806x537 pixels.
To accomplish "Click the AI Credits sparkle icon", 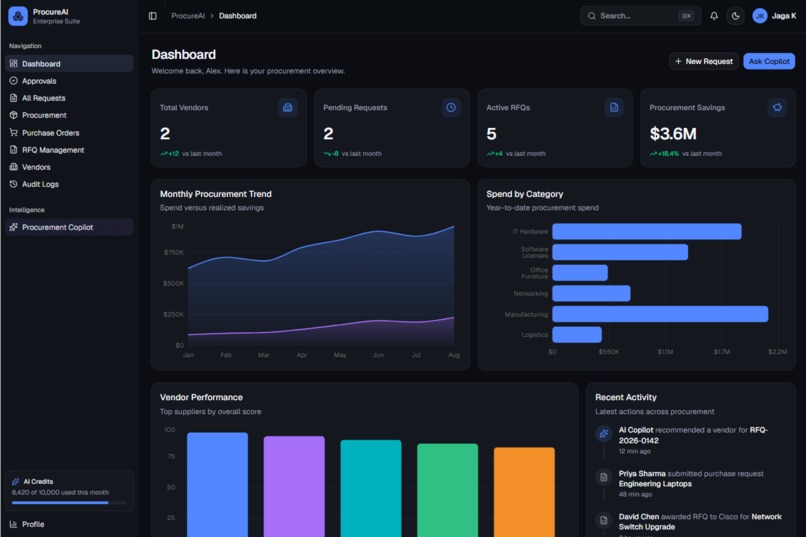I will point(15,482).
